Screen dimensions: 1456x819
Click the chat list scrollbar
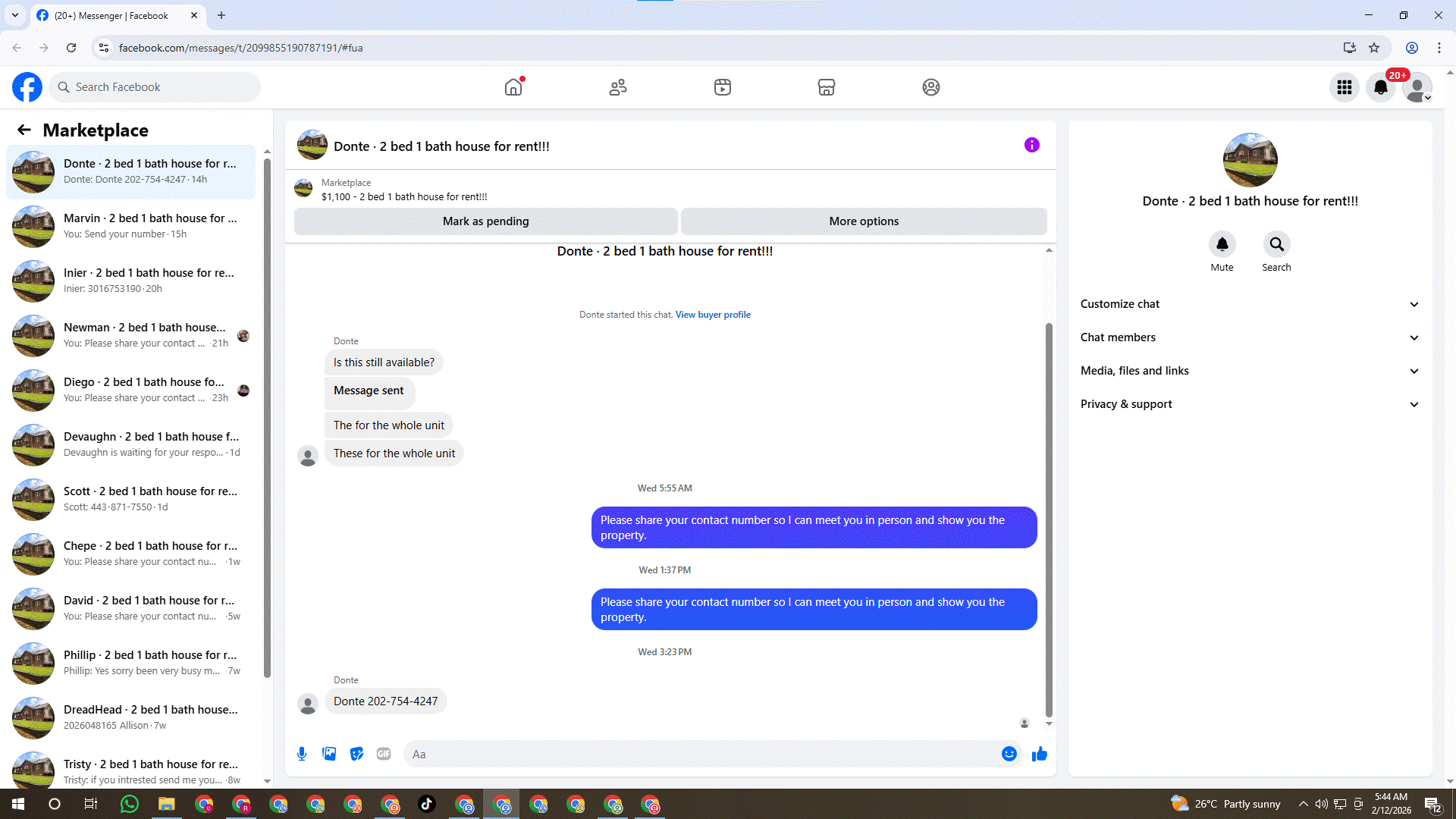click(267, 417)
